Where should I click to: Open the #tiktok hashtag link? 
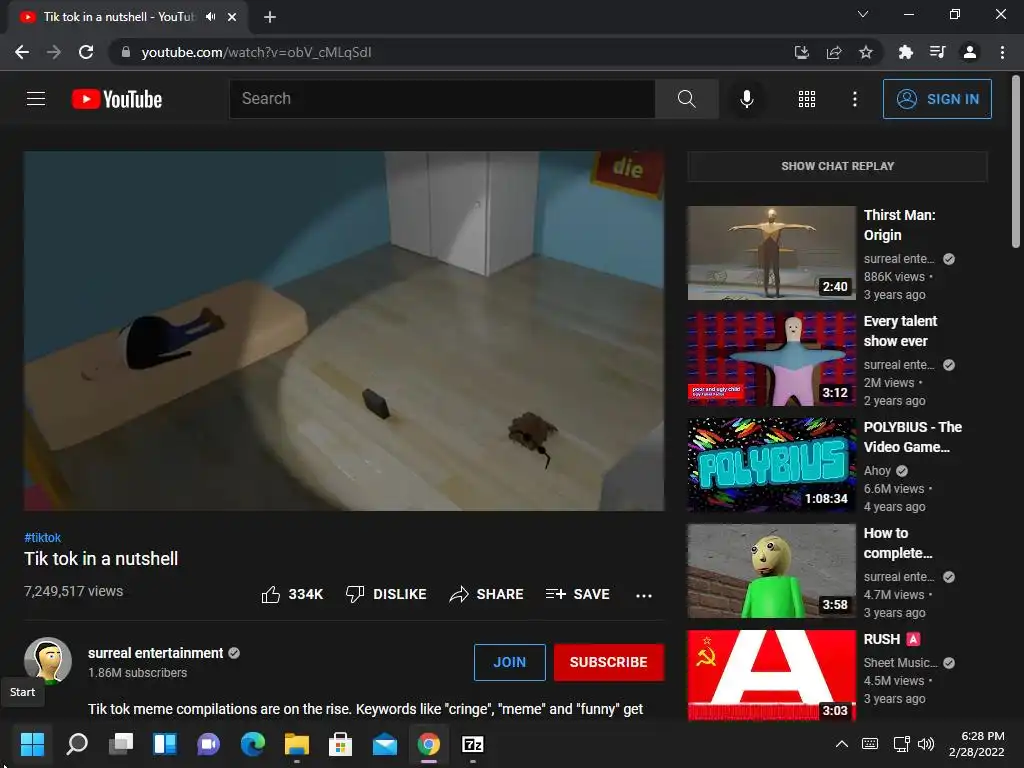click(x=42, y=537)
